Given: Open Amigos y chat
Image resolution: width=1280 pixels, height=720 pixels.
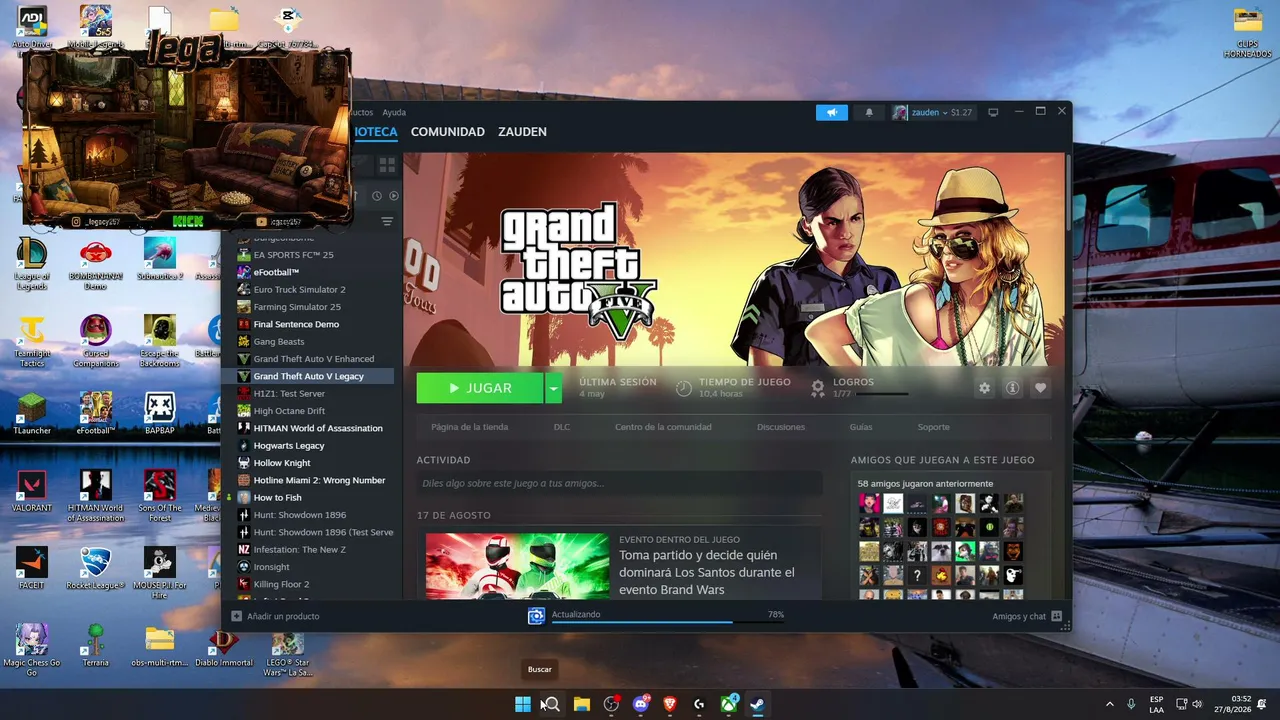Looking at the screenshot, I should click(1027, 616).
